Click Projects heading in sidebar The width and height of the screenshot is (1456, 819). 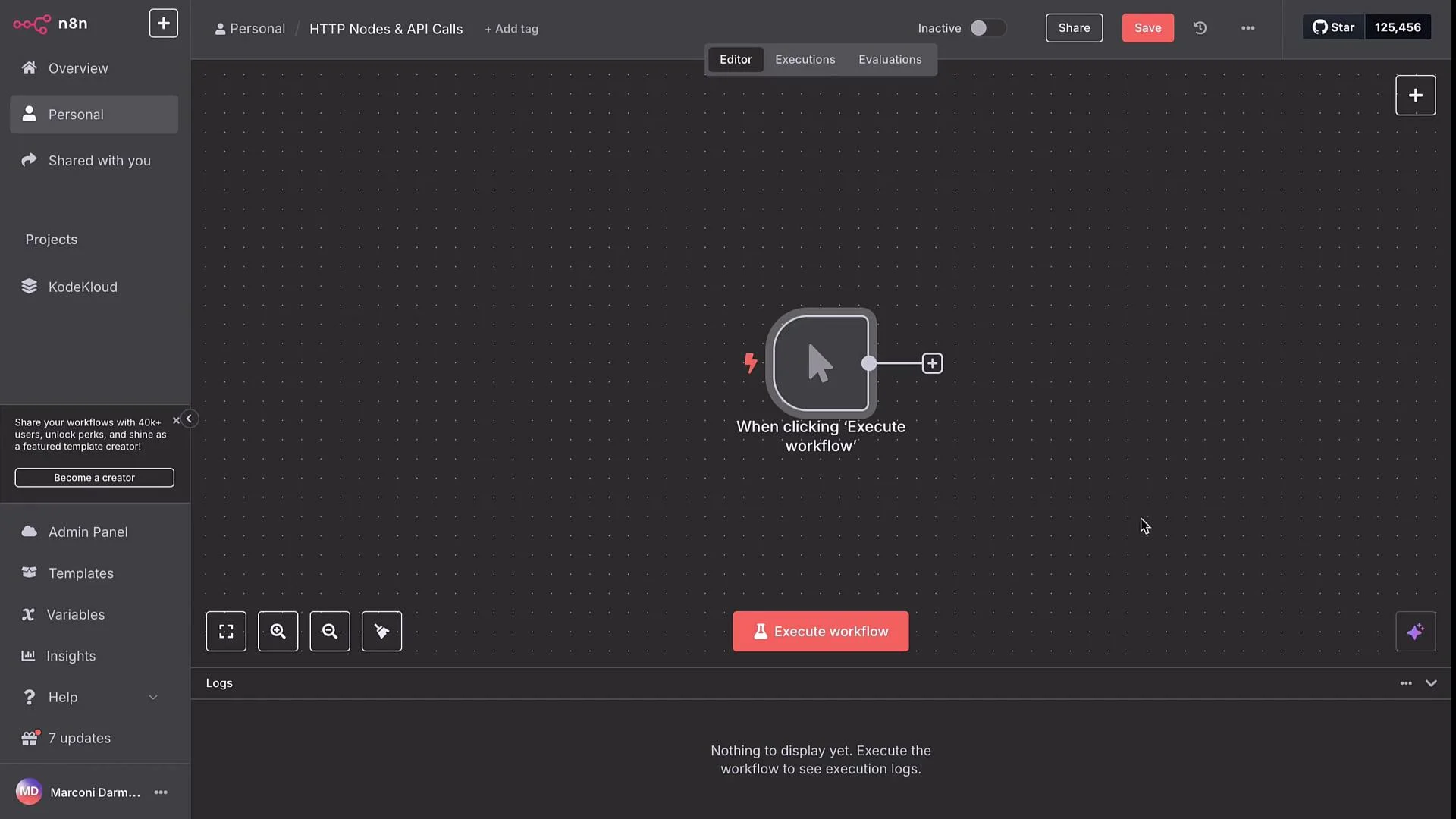coord(52,240)
